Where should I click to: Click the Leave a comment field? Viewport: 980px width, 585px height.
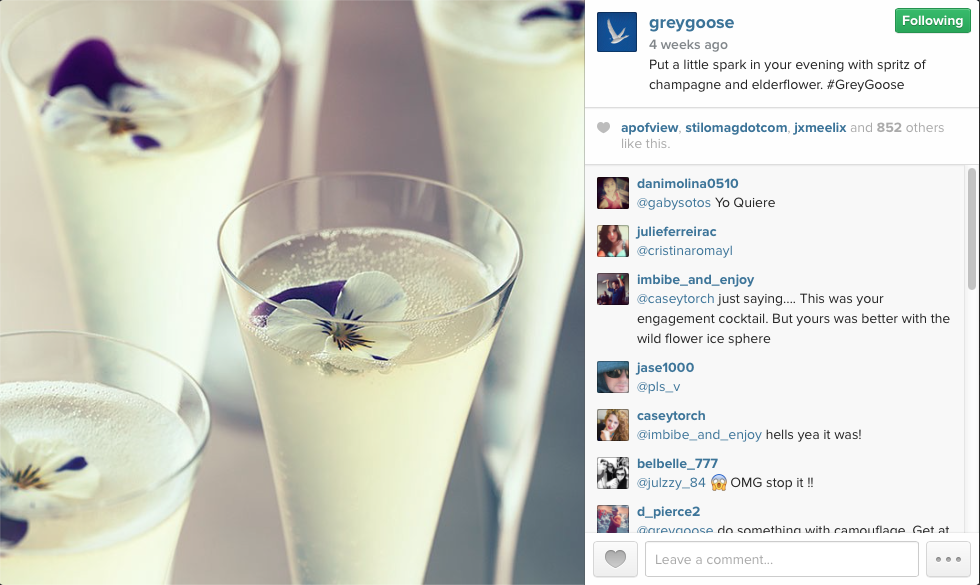point(781,559)
